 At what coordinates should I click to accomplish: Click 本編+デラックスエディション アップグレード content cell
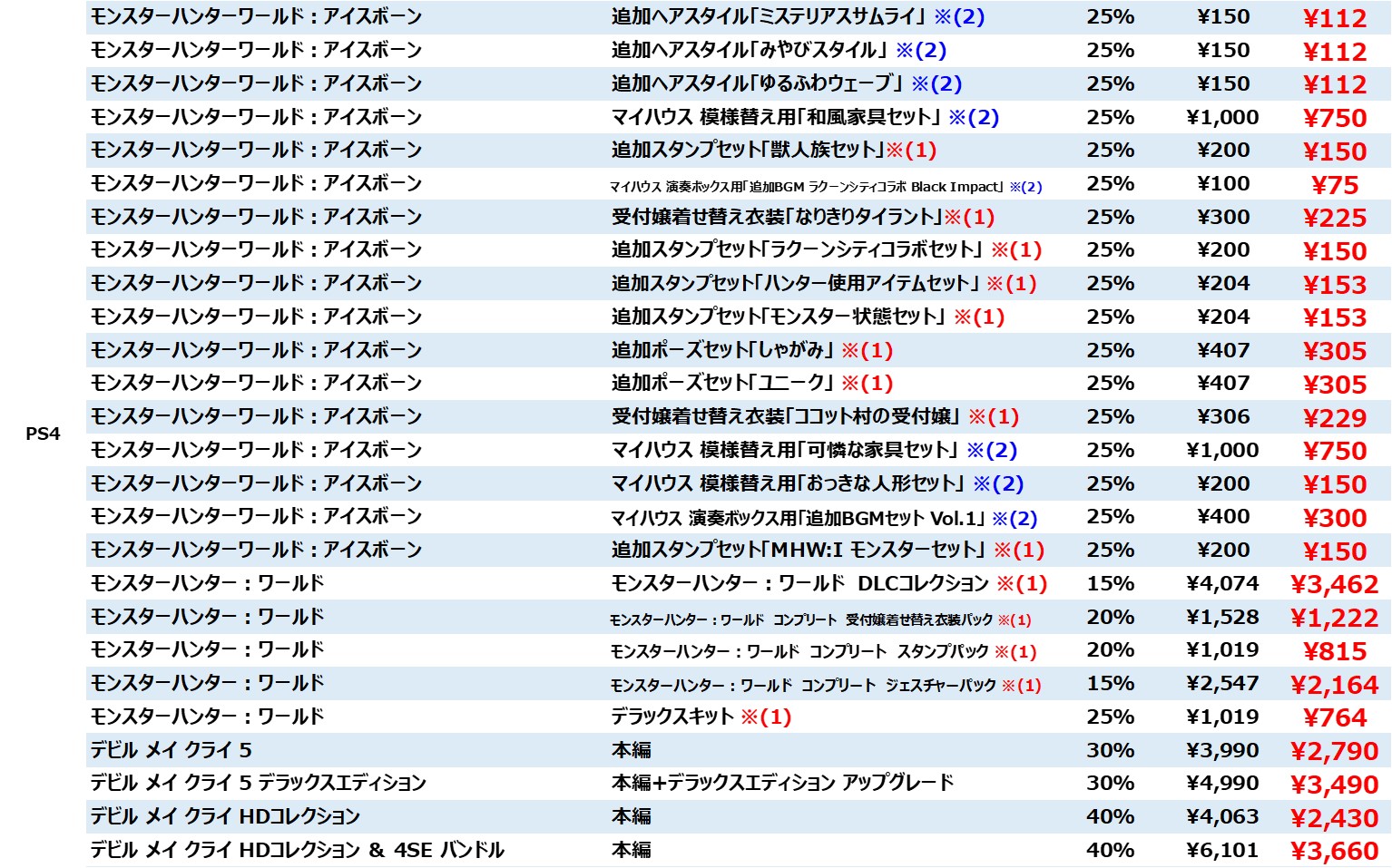click(x=781, y=783)
